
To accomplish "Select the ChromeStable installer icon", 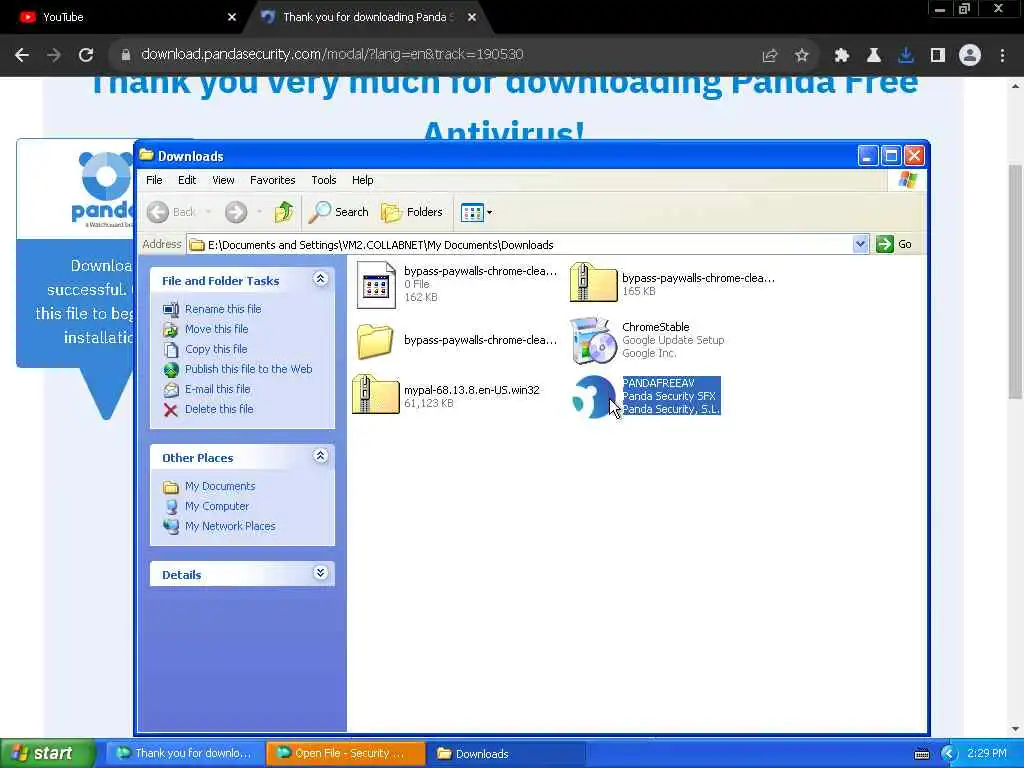I will pos(593,341).
